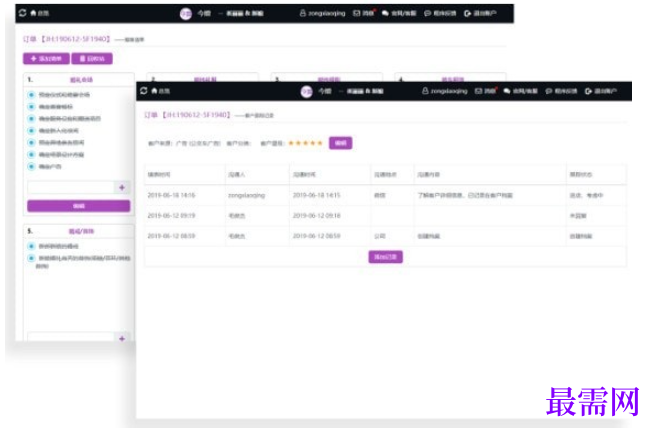Click the logout icon in the front window header
This screenshot has height=433, width=658.
(588, 91)
